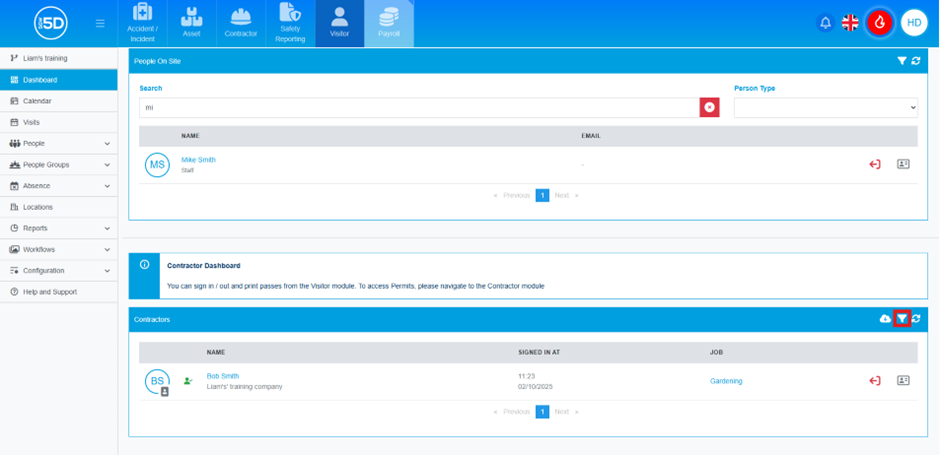The width and height of the screenshot is (940, 455).
Task: Refresh the People On Site panel
Action: point(916,61)
